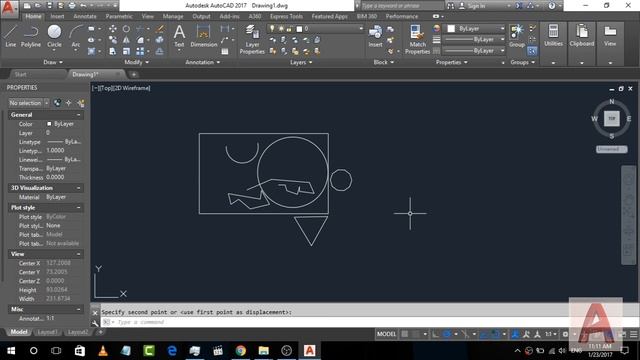Click the Save icon in quick access toolbar
This screenshot has width=640, height=360.
pyautogui.click(x=49, y=6)
